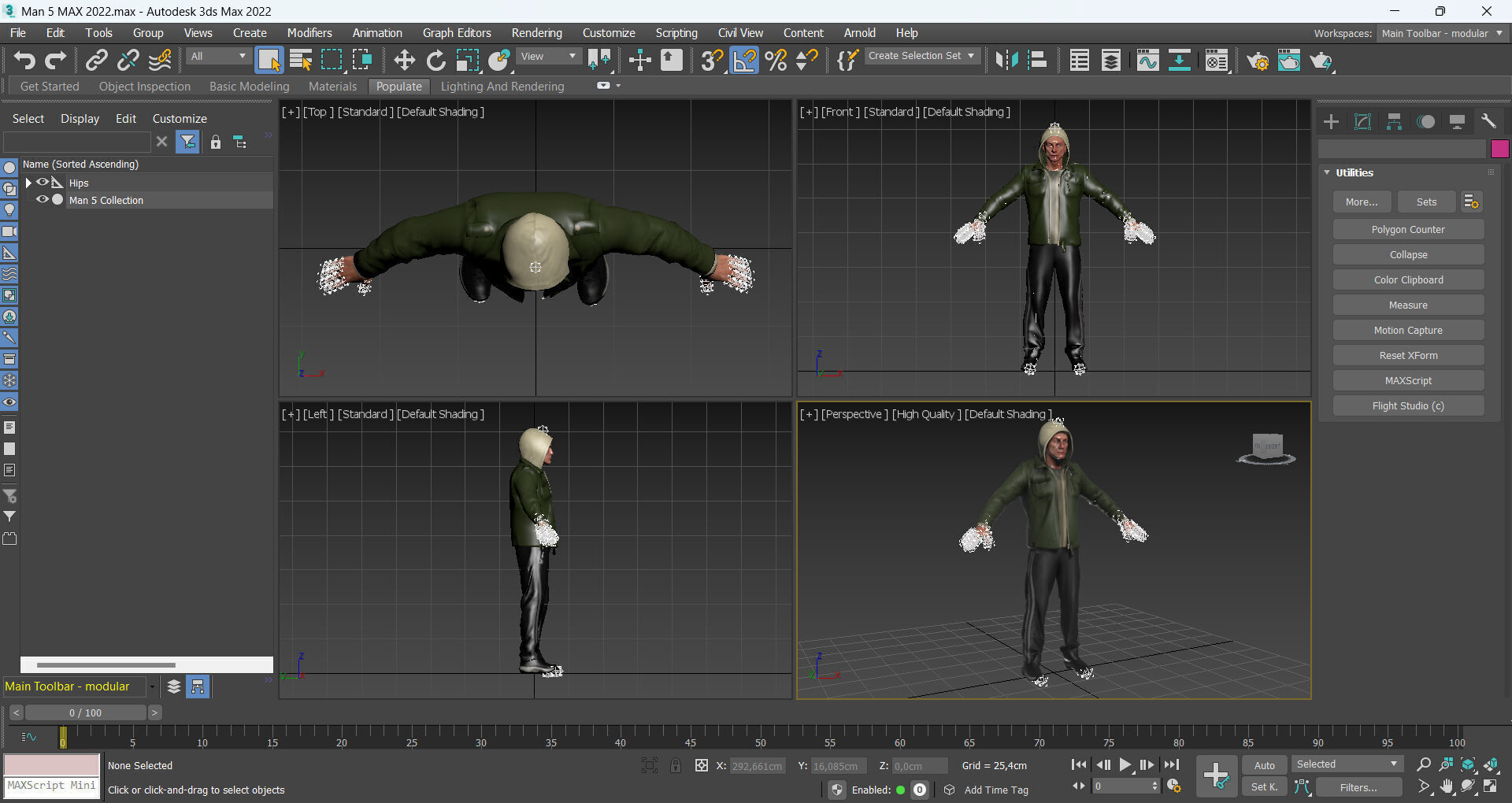This screenshot has height=803, width=1512.
Task: Open the Display command panel tab
Action: 1457,121
